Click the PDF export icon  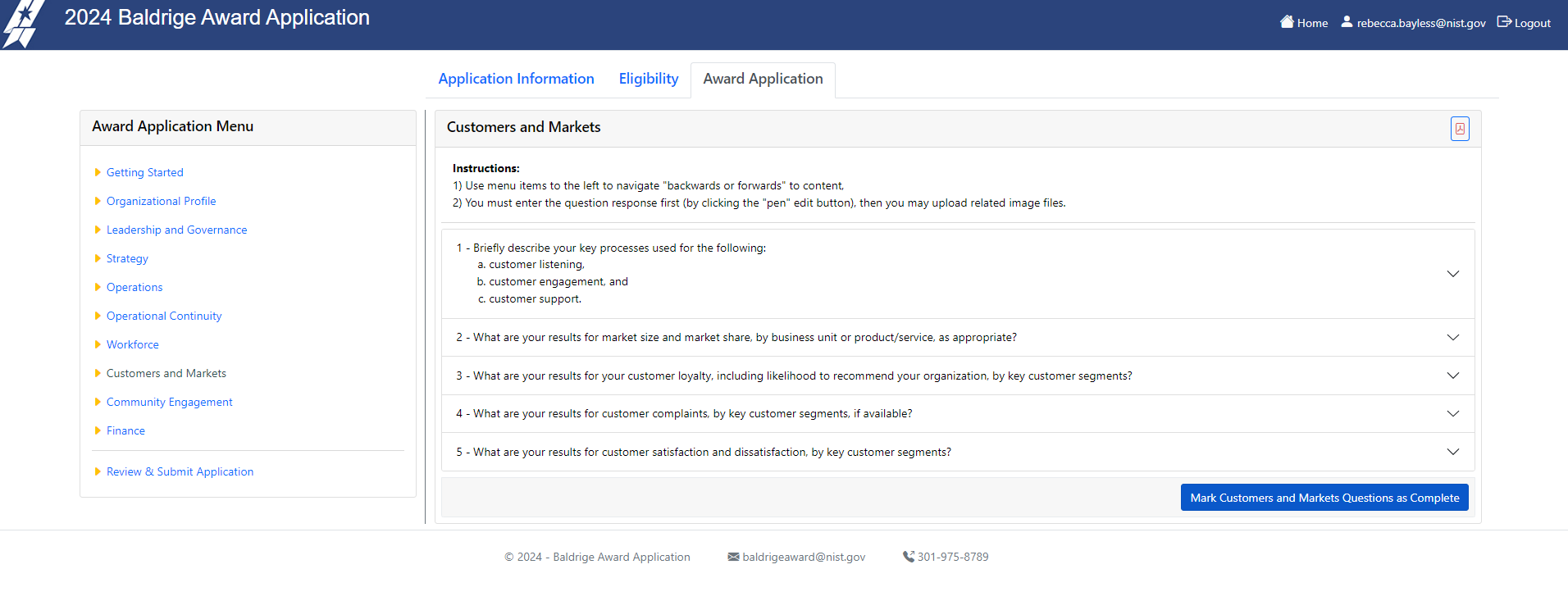pos(1460,129)
